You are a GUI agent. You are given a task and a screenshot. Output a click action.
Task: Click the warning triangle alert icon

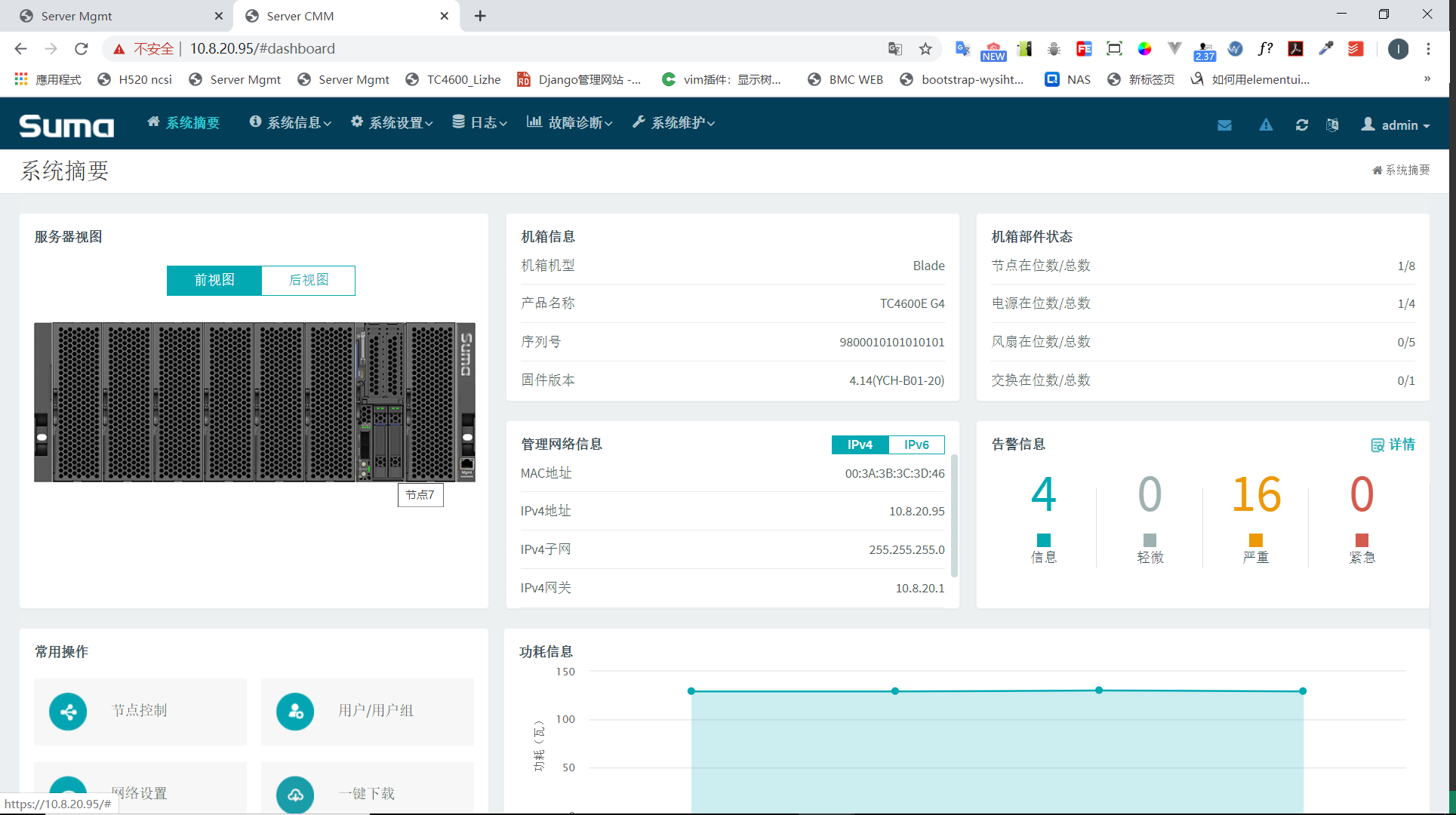tap(1266, 125)
